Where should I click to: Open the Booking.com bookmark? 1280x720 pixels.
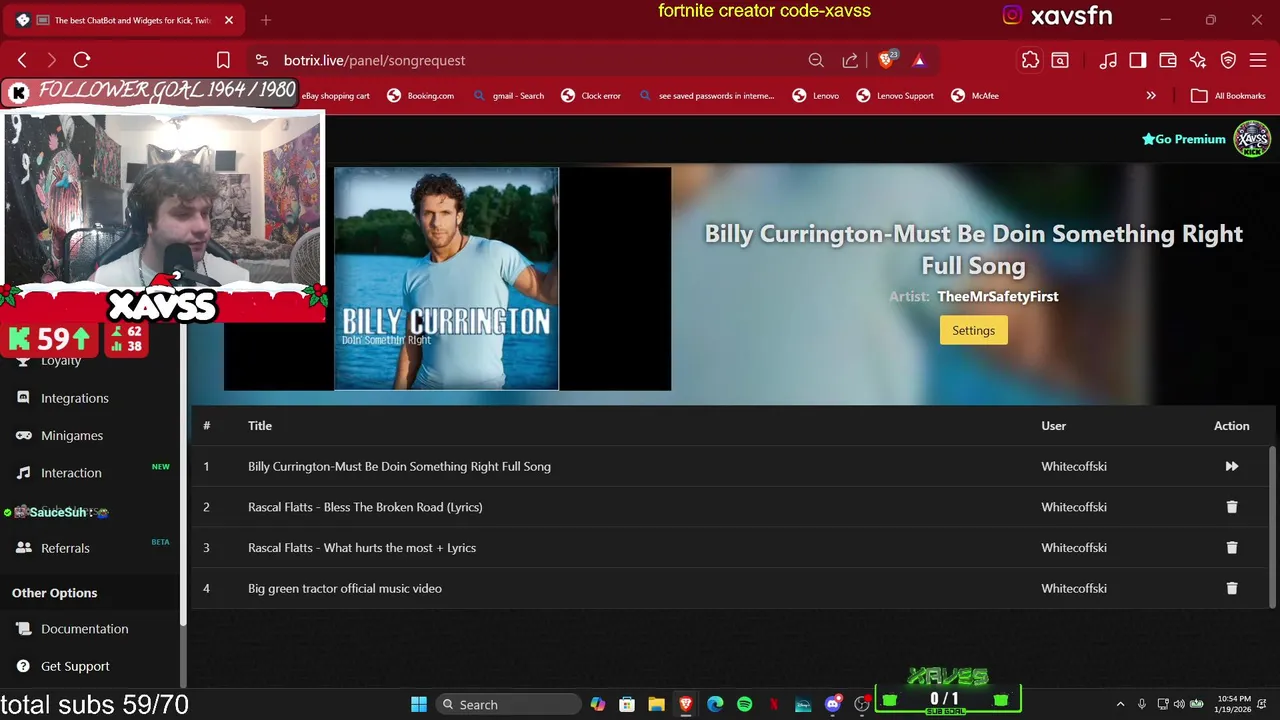pyautogui.click(x=421, y=96)
